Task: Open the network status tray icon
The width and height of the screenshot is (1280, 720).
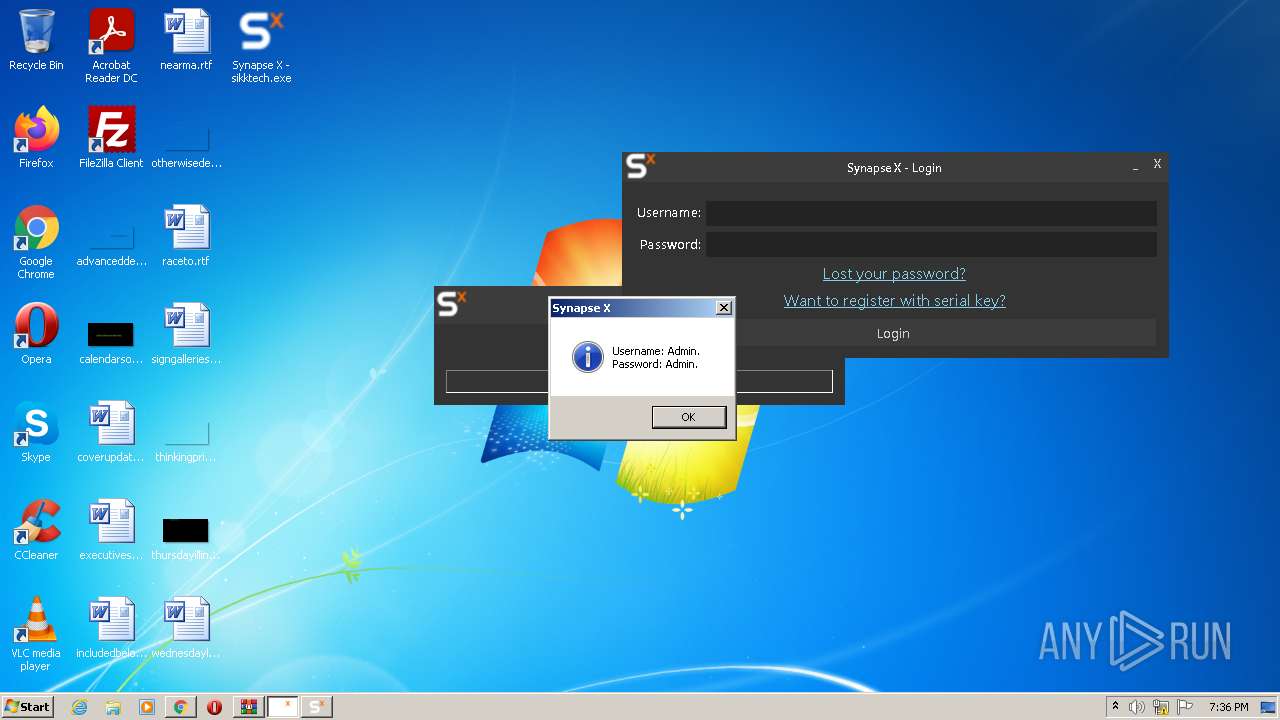Action: coord(1161,707)
